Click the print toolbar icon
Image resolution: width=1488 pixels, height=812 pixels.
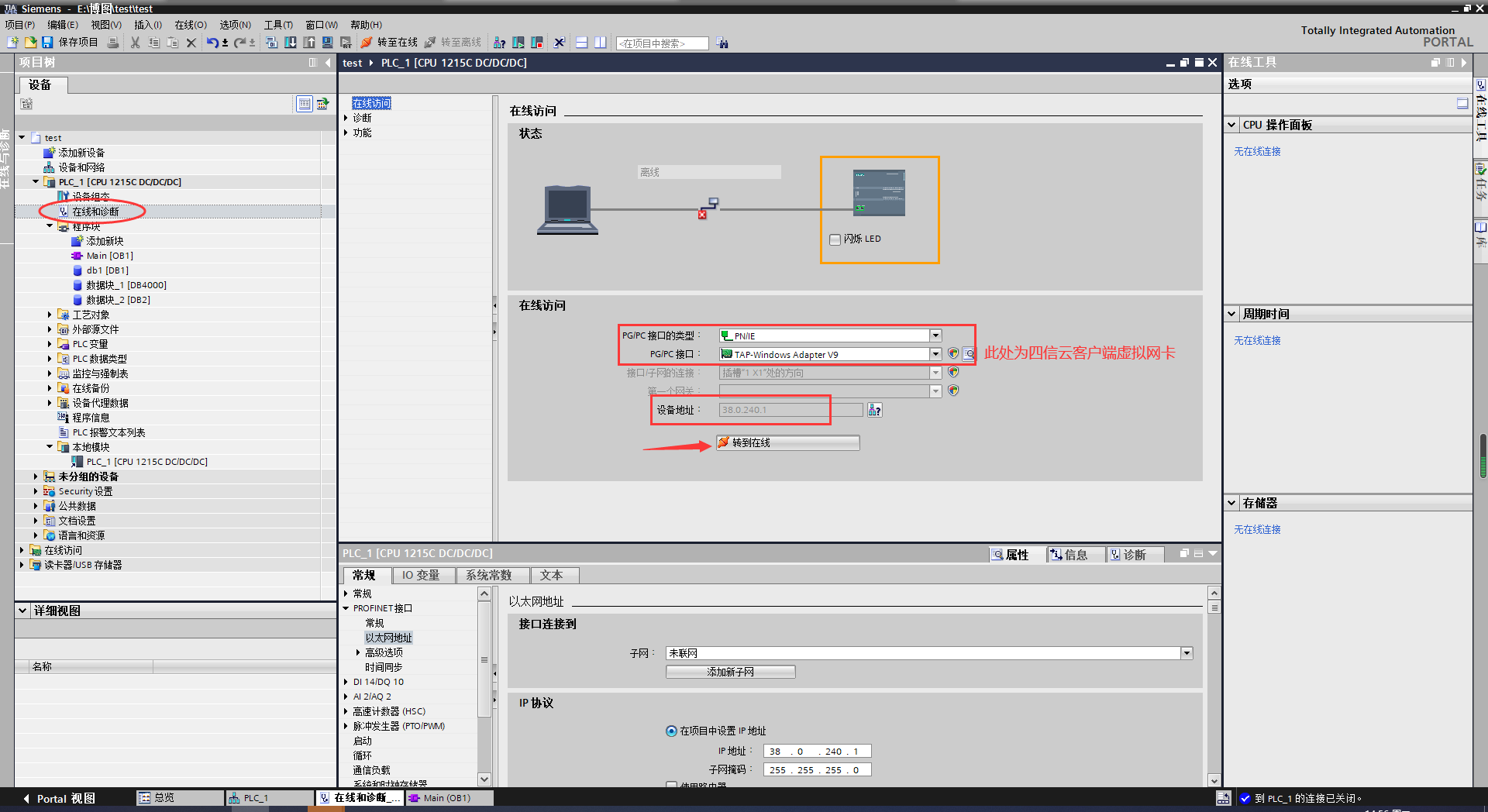113,43
